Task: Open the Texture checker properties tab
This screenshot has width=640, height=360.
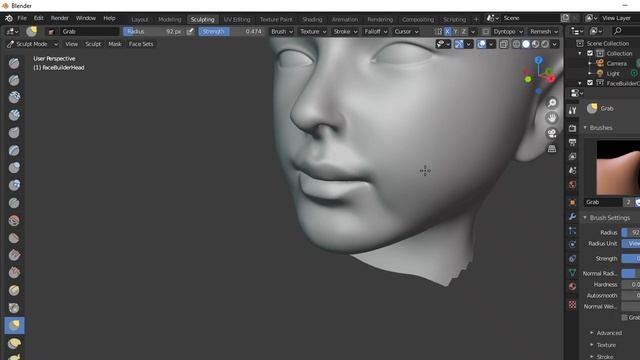Action: tap(572, 304)
